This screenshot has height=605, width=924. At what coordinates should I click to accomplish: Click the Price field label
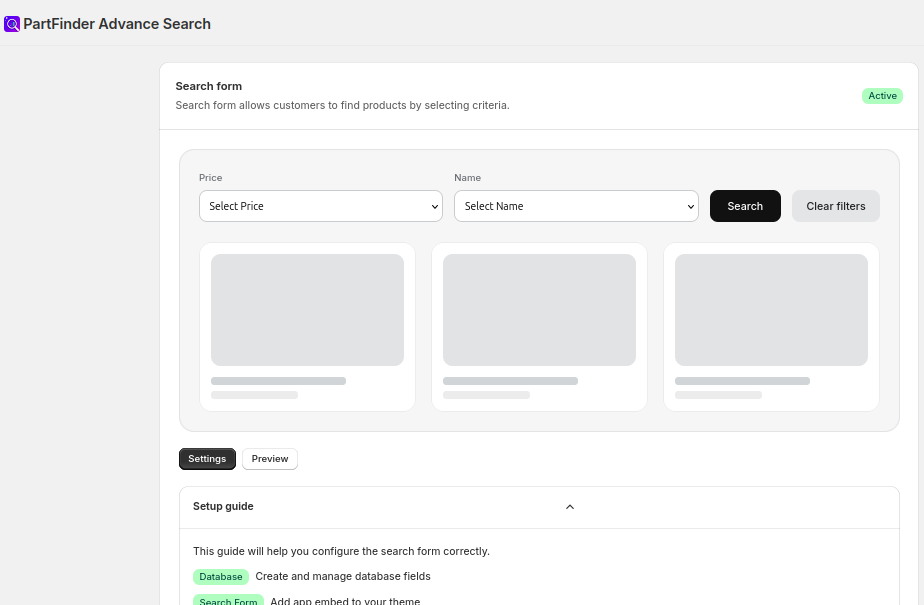[210, 178]
